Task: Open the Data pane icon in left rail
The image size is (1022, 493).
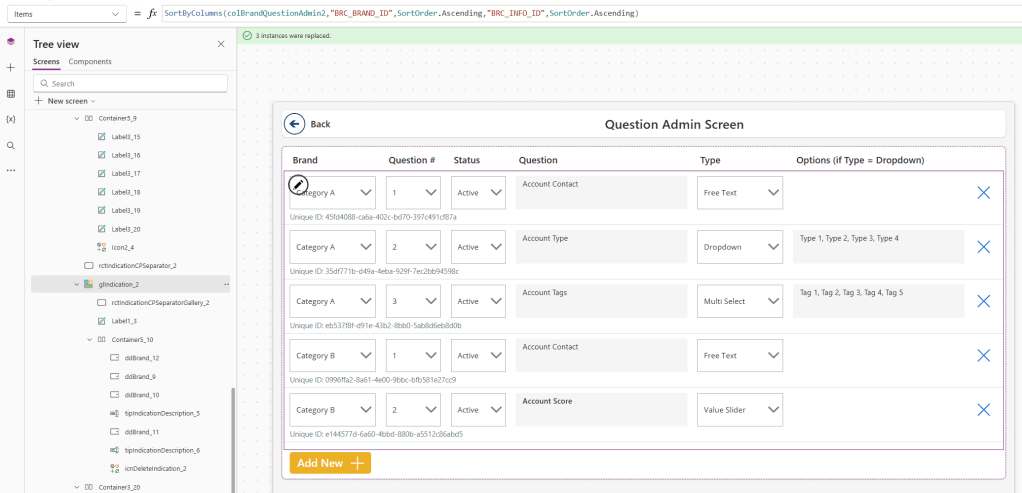Action: tap(11, 93)
